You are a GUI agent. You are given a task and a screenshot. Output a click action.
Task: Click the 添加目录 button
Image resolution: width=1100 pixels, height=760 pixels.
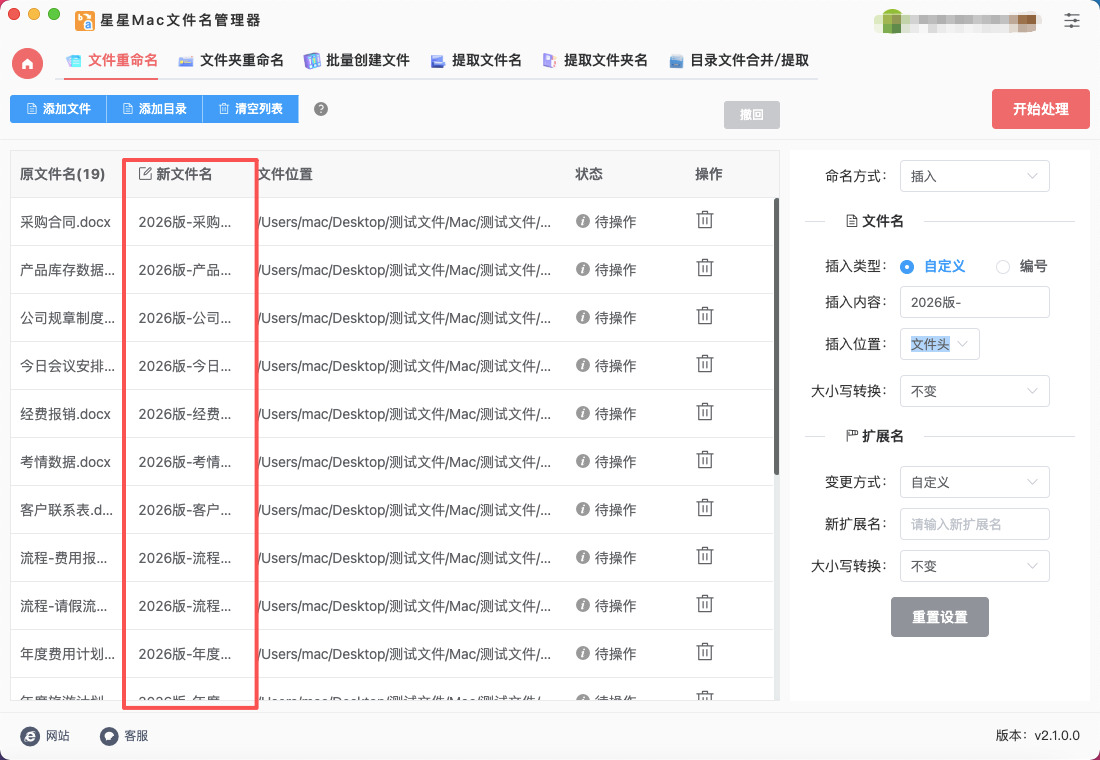pyautogui.click(x=154, y=109)
